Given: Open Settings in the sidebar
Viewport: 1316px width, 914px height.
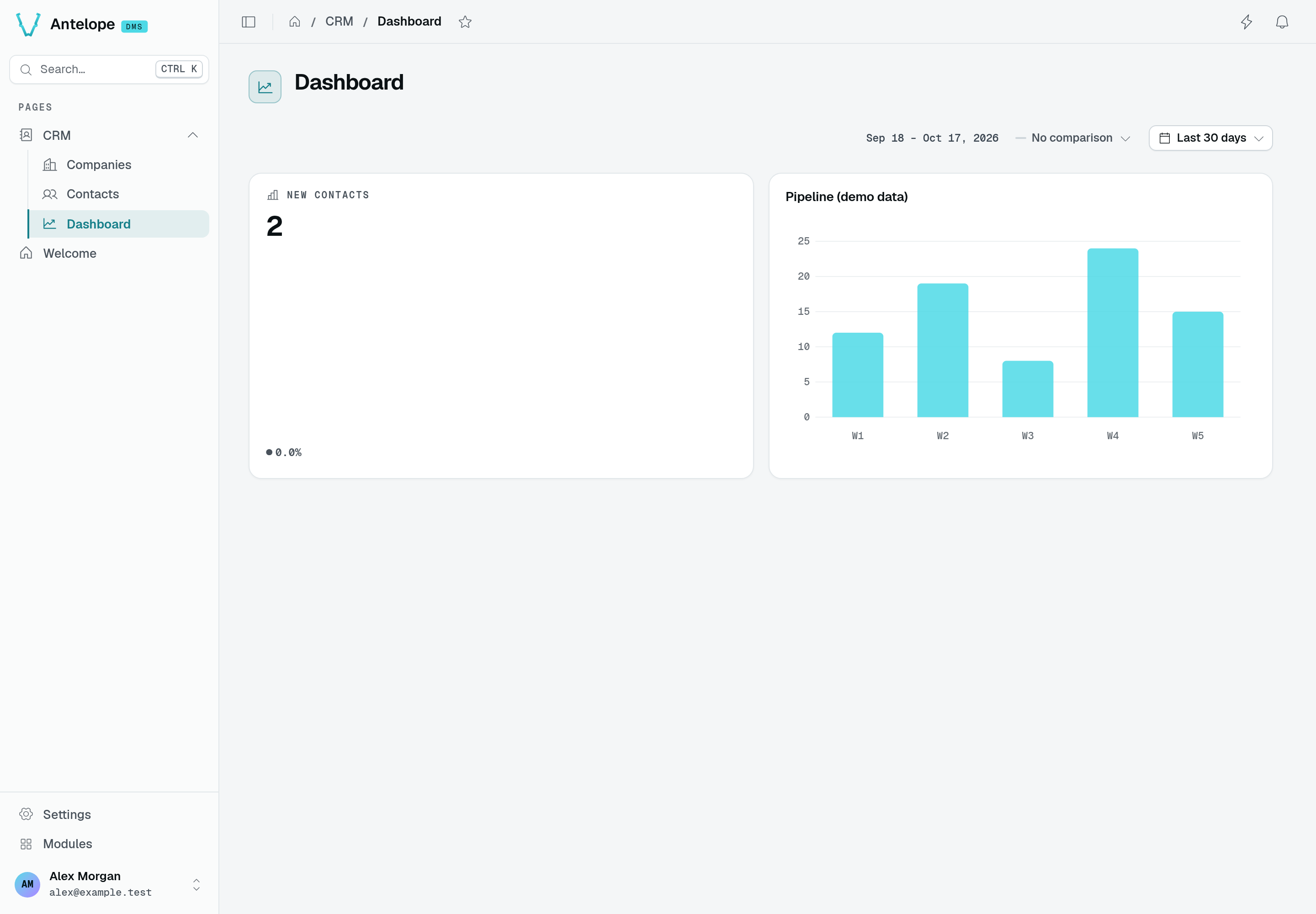Looking at the screenshot, I should point(109,814).
